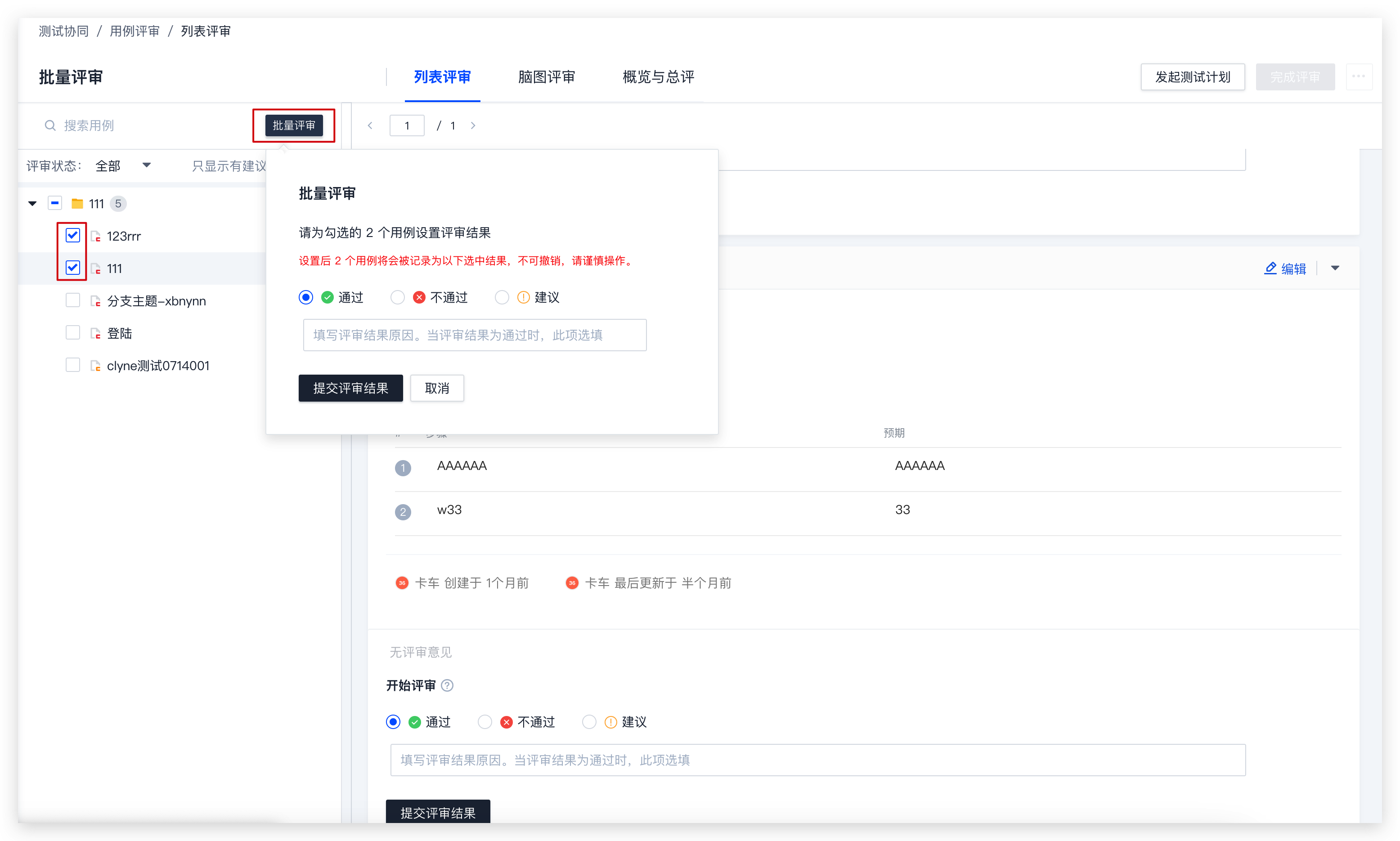Click 发起测试计划 button
1400x841 pixels.
[1193, 76]
